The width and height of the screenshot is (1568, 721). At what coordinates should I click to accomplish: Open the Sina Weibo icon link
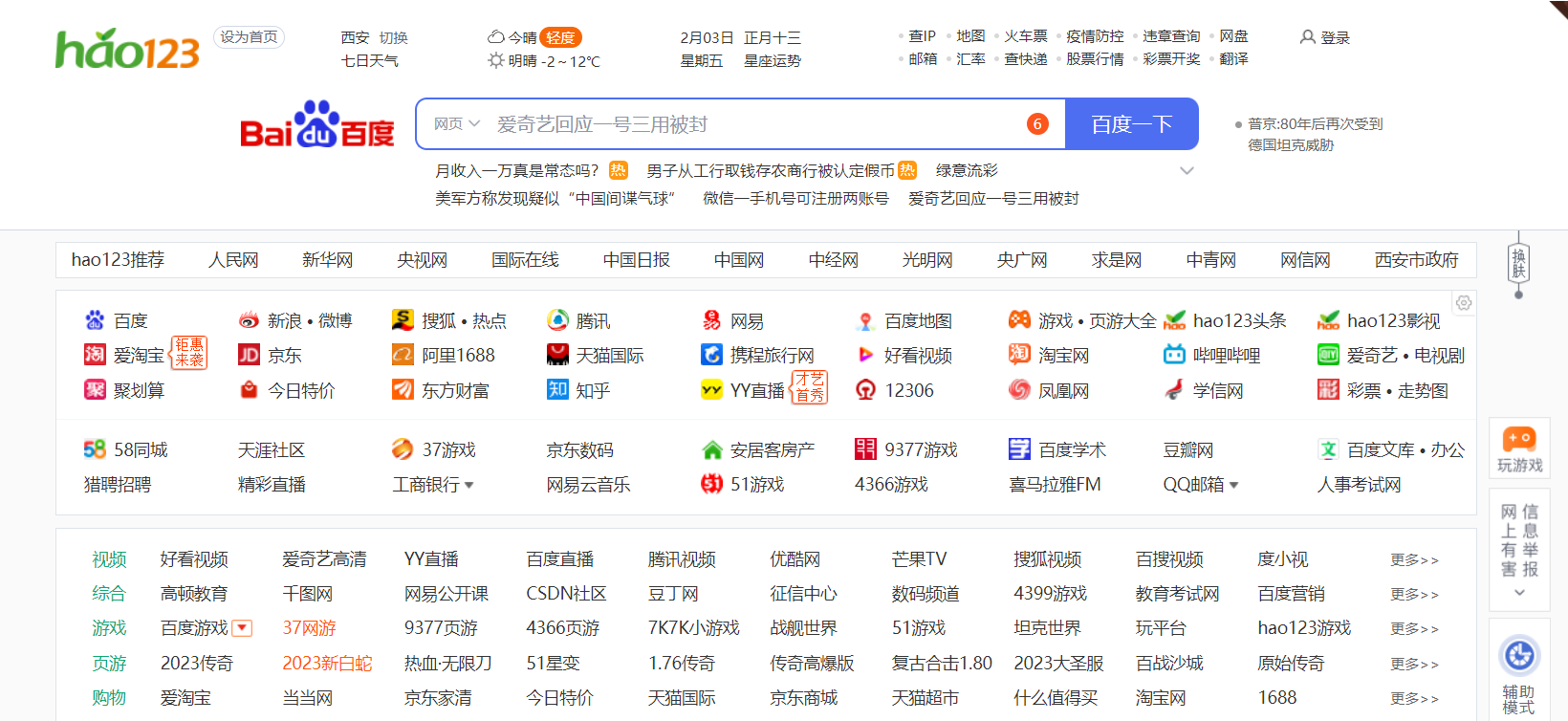[249, 320]
